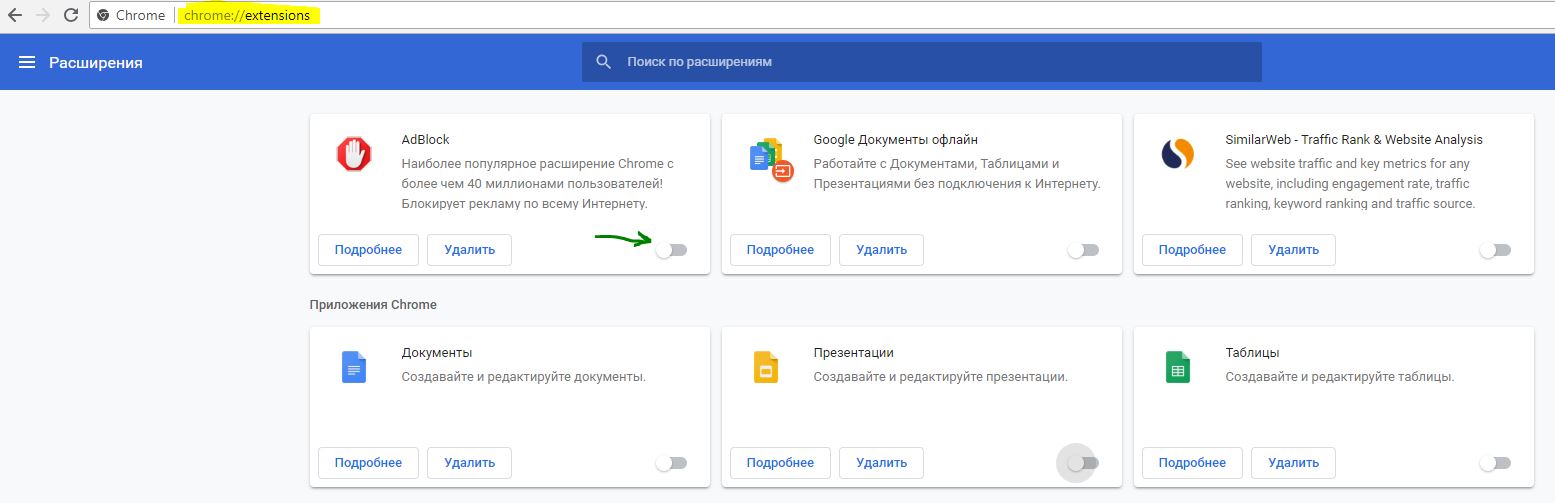Click the yellow Презентации app icon

(x=766, y=367)
